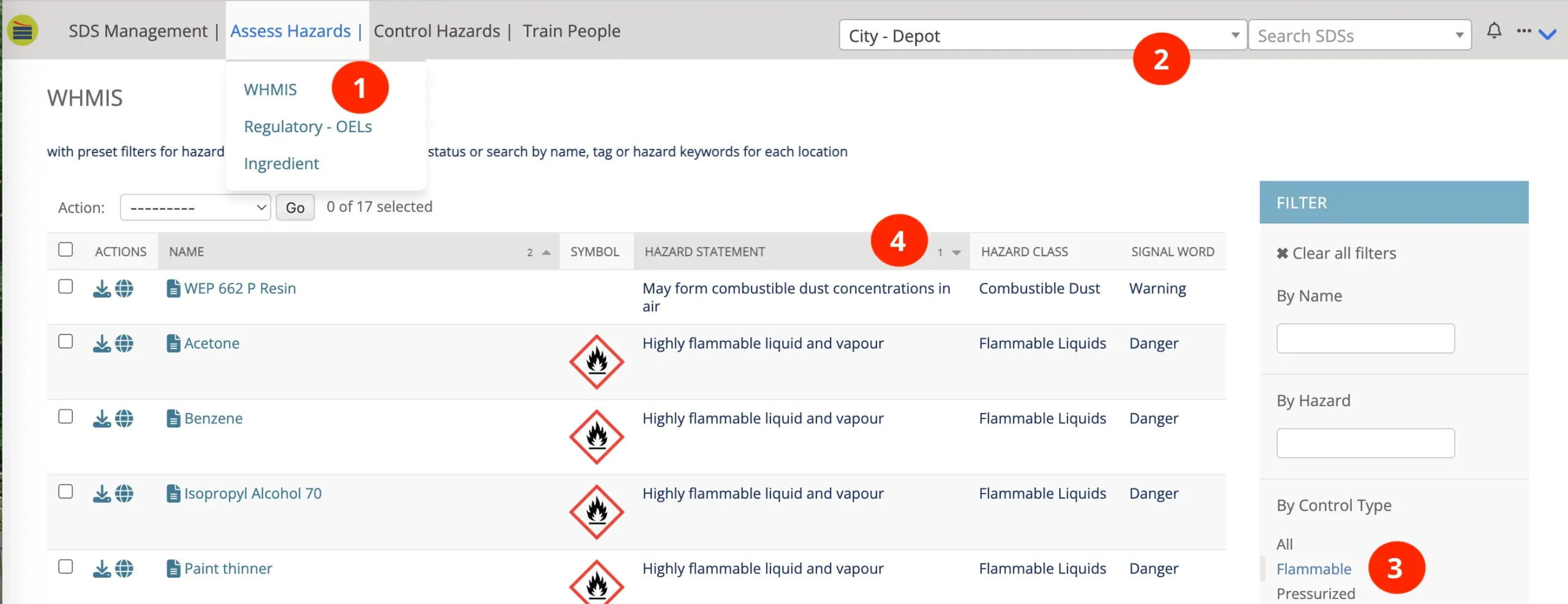Open the Search SDSs combo box

(x=1359, y=36)
